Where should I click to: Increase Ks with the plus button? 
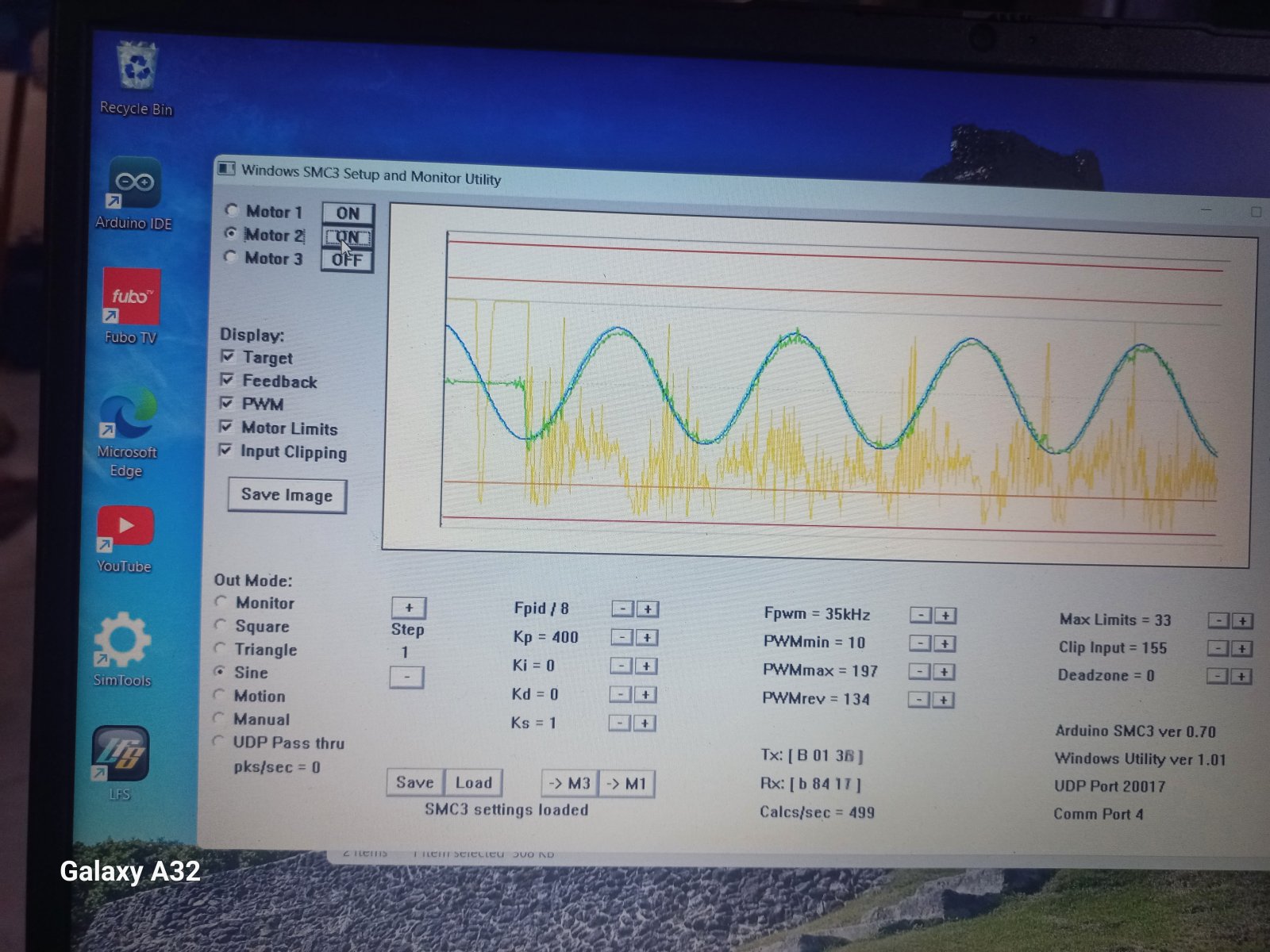[x=645, y=724]
